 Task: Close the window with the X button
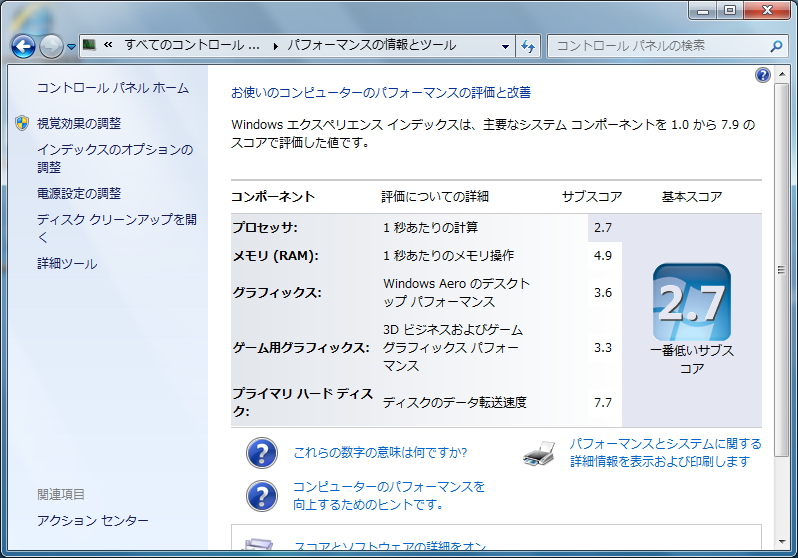click(x=767, y=10)
